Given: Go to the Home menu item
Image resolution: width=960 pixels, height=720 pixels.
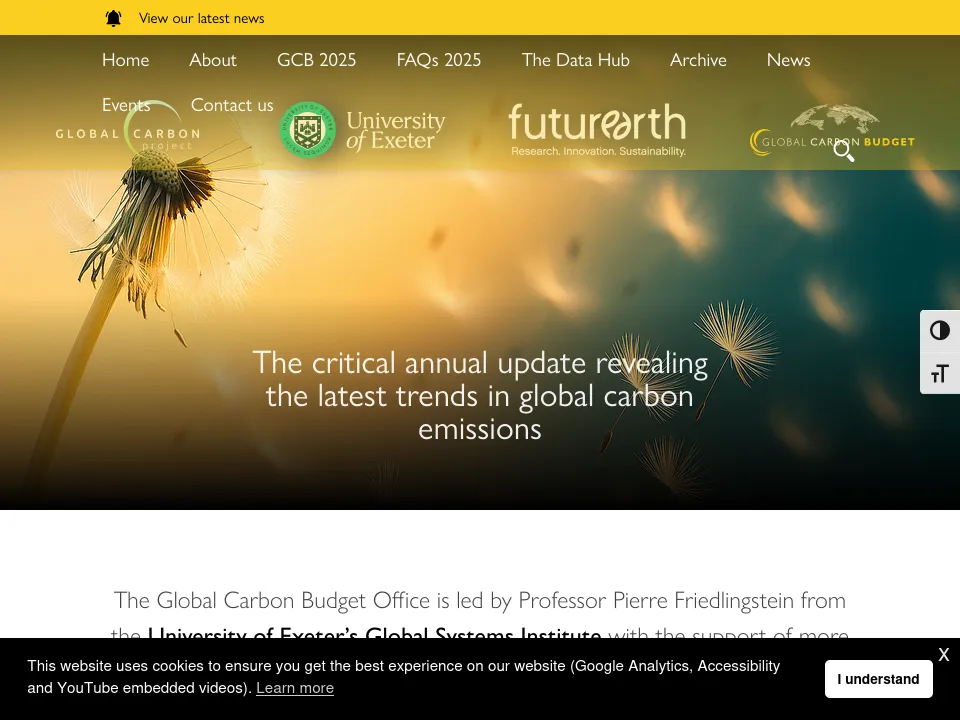Looking at the screenshot, I should [x=126, y=60].
